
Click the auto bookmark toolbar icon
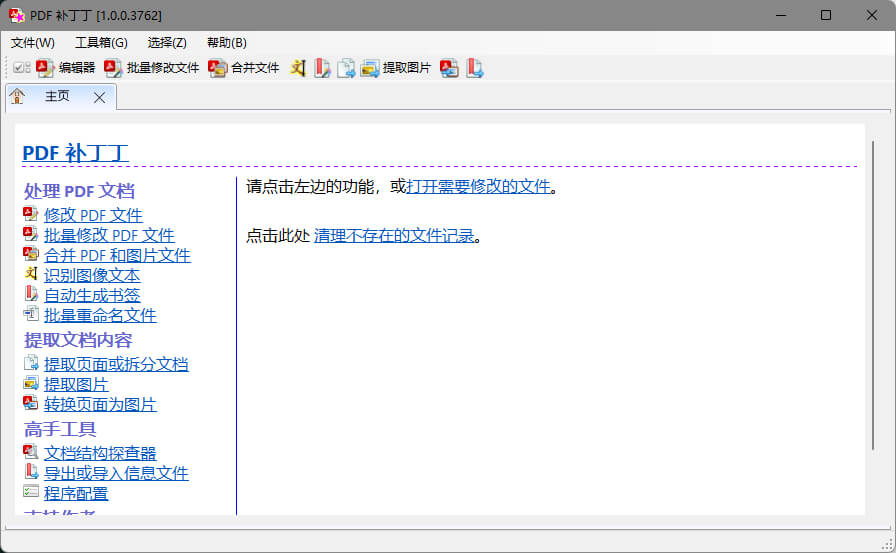coord(322,68)
